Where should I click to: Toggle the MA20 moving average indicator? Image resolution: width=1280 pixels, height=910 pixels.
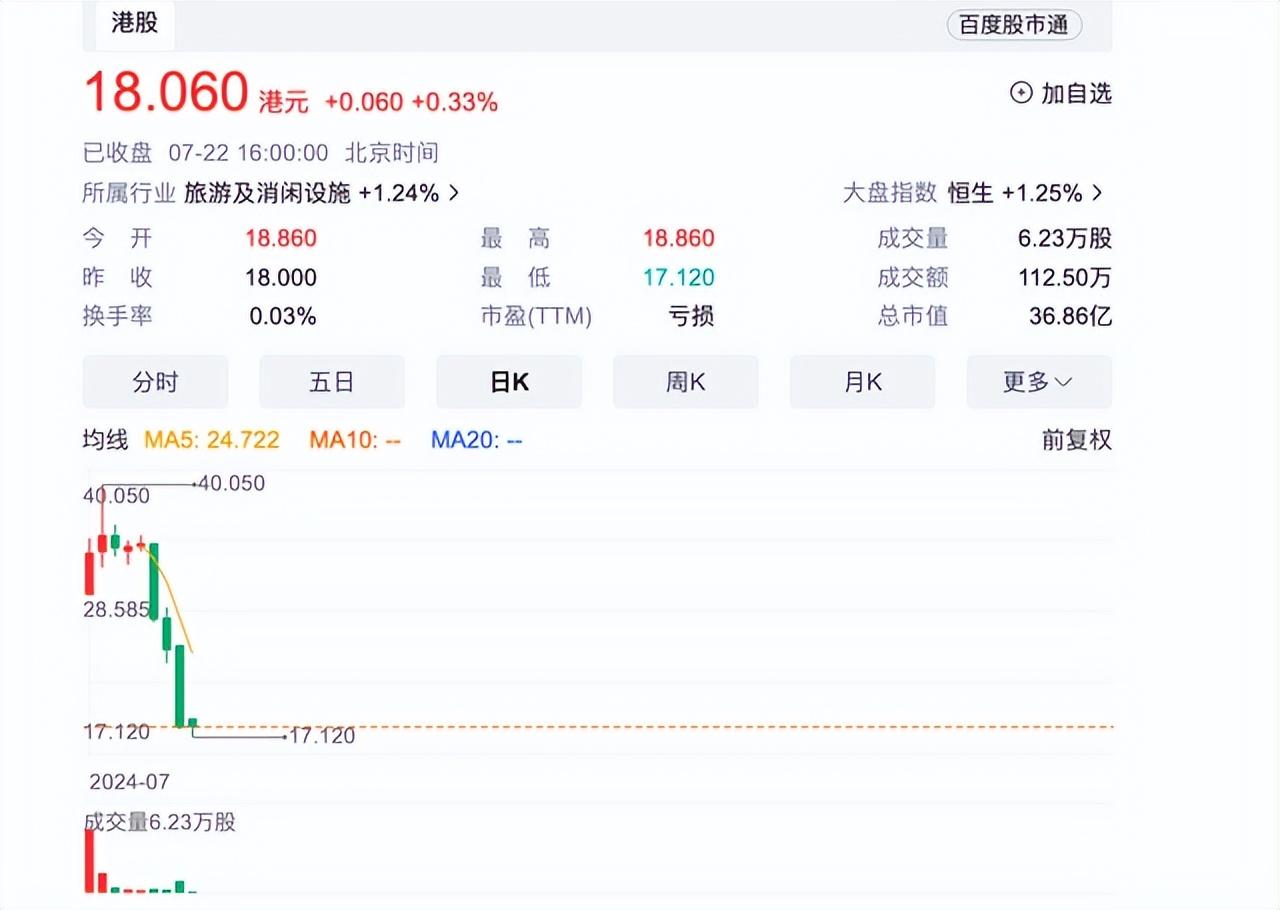pos(477,440)
